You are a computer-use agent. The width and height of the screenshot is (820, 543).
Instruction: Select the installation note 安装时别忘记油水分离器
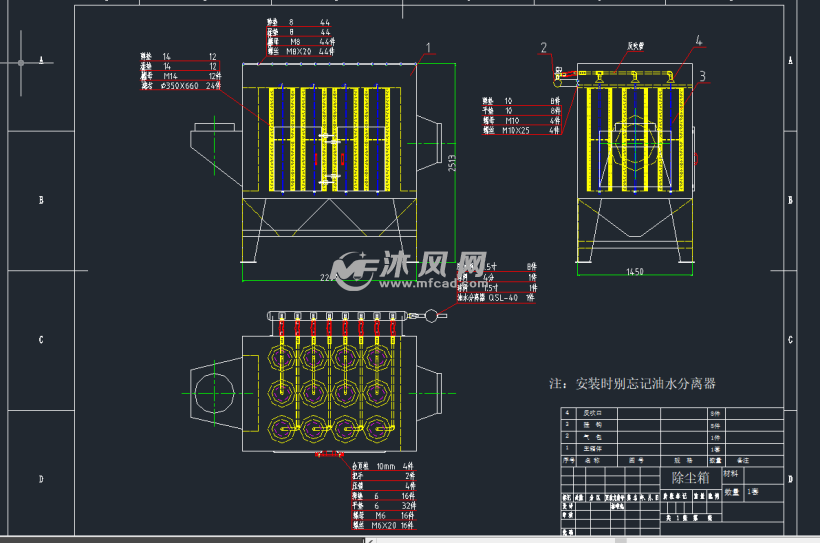(633, 384)
